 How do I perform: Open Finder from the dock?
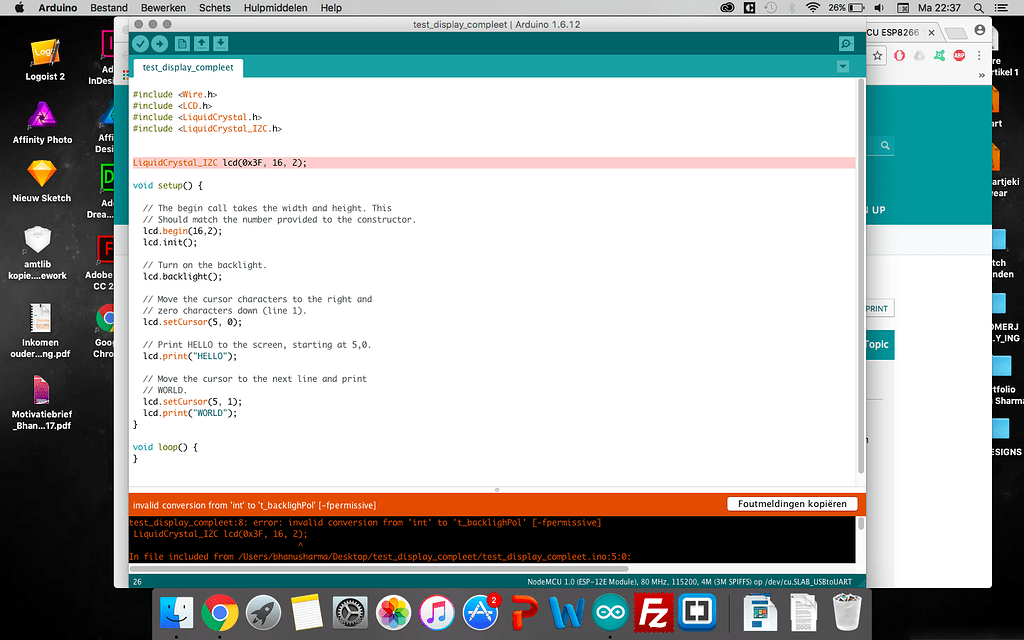click(x=176, y=613)
